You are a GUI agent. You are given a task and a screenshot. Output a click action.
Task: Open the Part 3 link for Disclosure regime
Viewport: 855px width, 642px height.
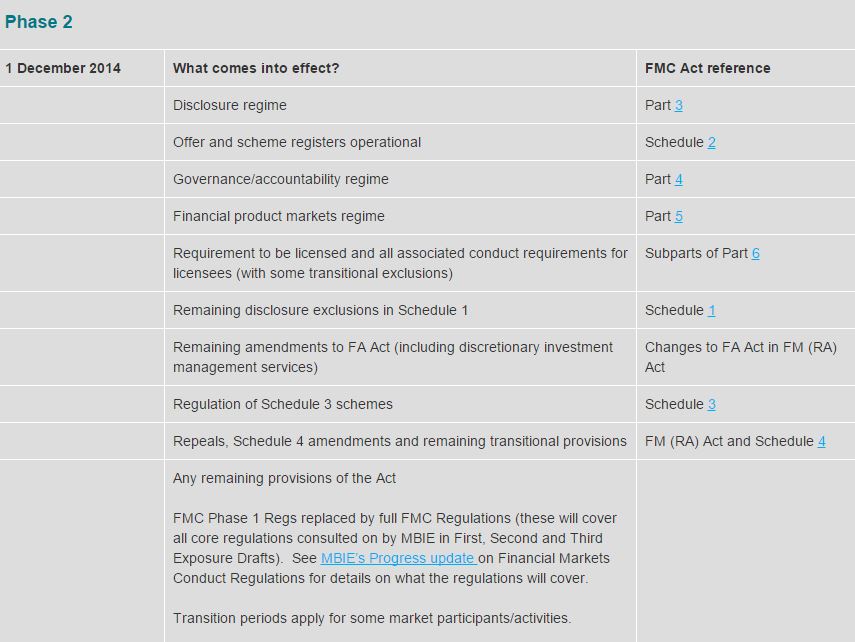click(679, 106)
